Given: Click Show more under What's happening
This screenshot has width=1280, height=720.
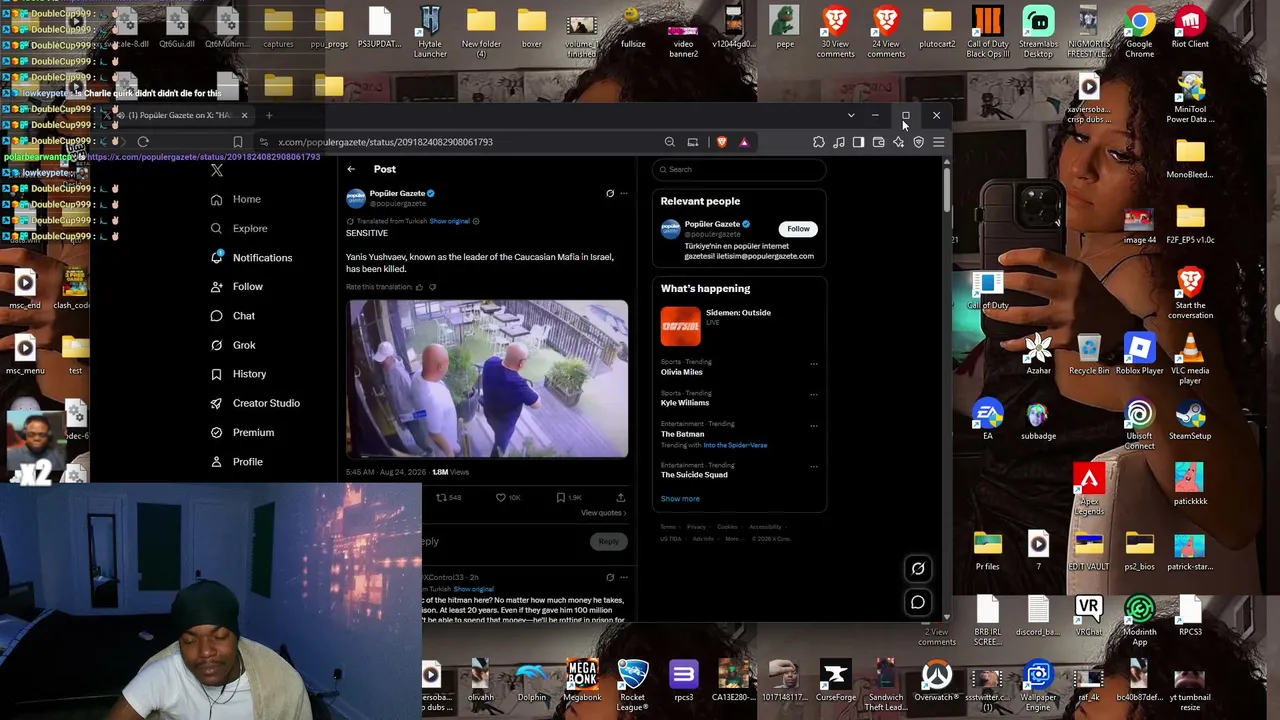Looking at the screenshot, I should point(680,499).
